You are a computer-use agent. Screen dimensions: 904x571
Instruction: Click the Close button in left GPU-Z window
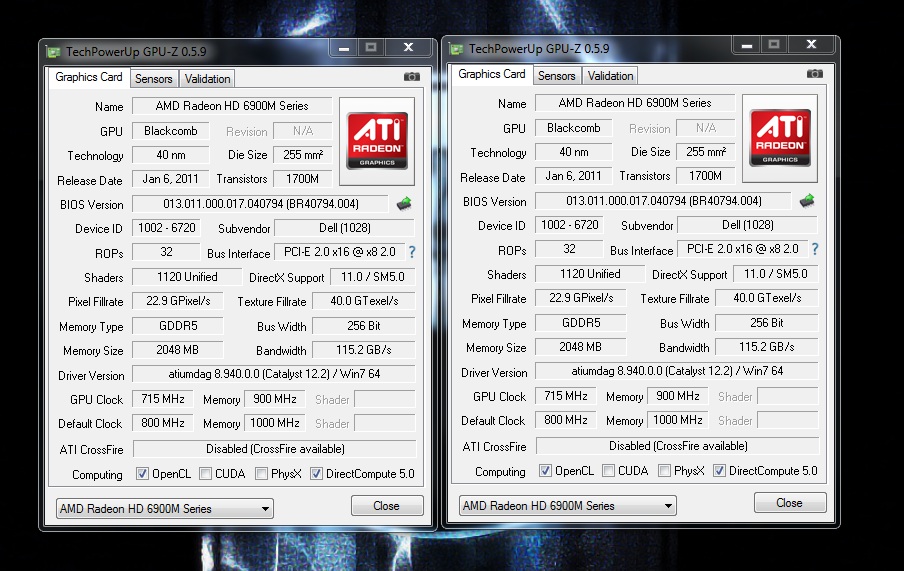[387, 506]
